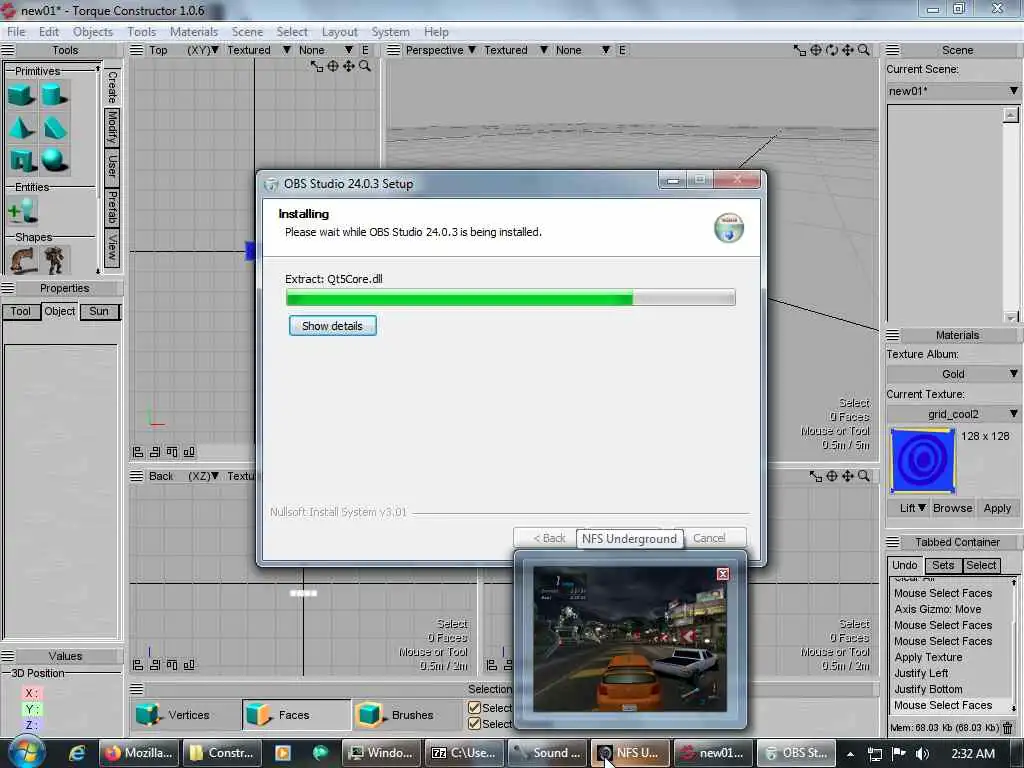The image size is (1024, 768).
Task: Open the Values panel menu icon
Action: pyautogui.click(x=8, y=656)
